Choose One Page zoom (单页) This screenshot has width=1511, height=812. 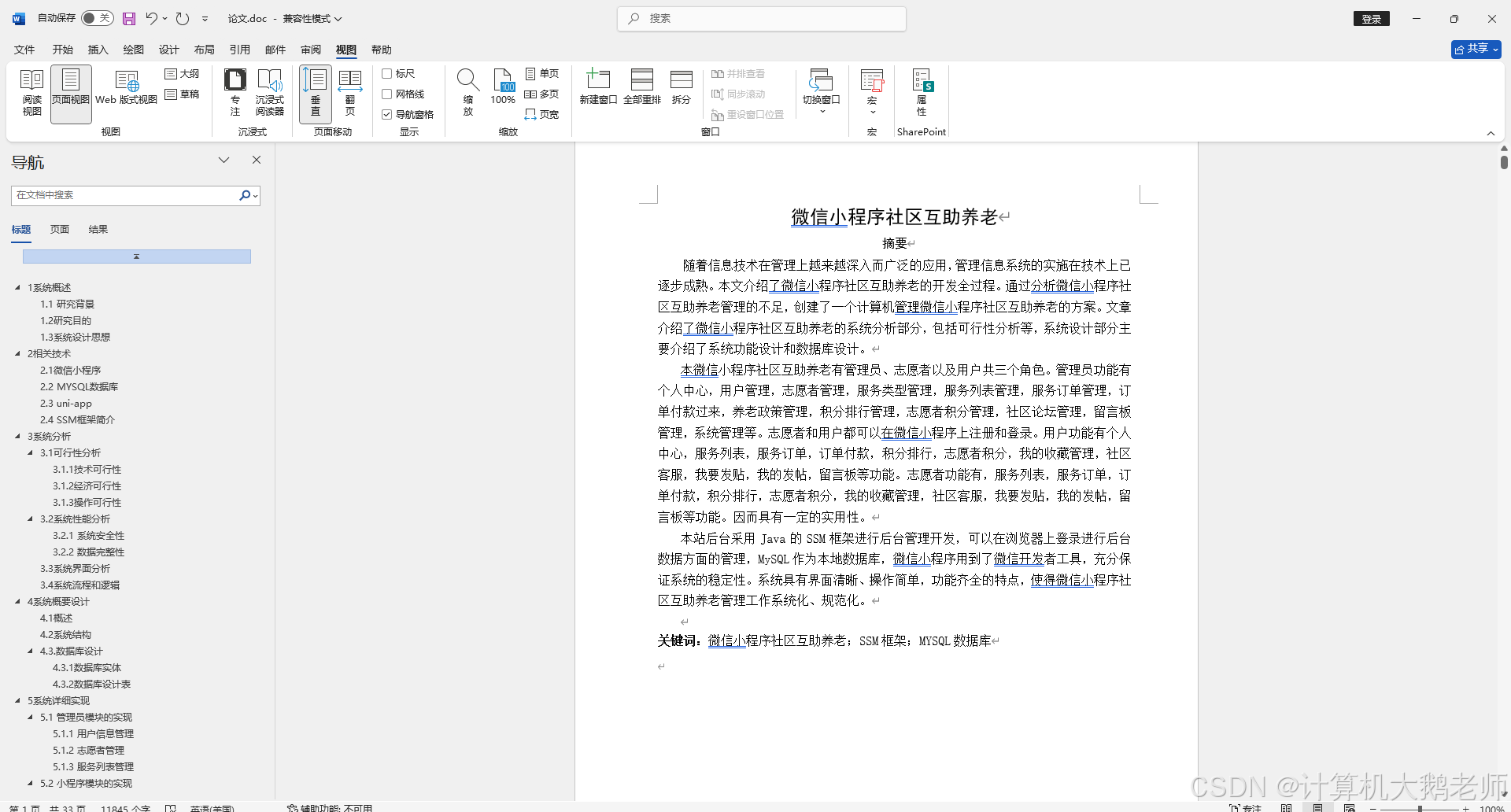pyautogui.click(x=541, y=74)
